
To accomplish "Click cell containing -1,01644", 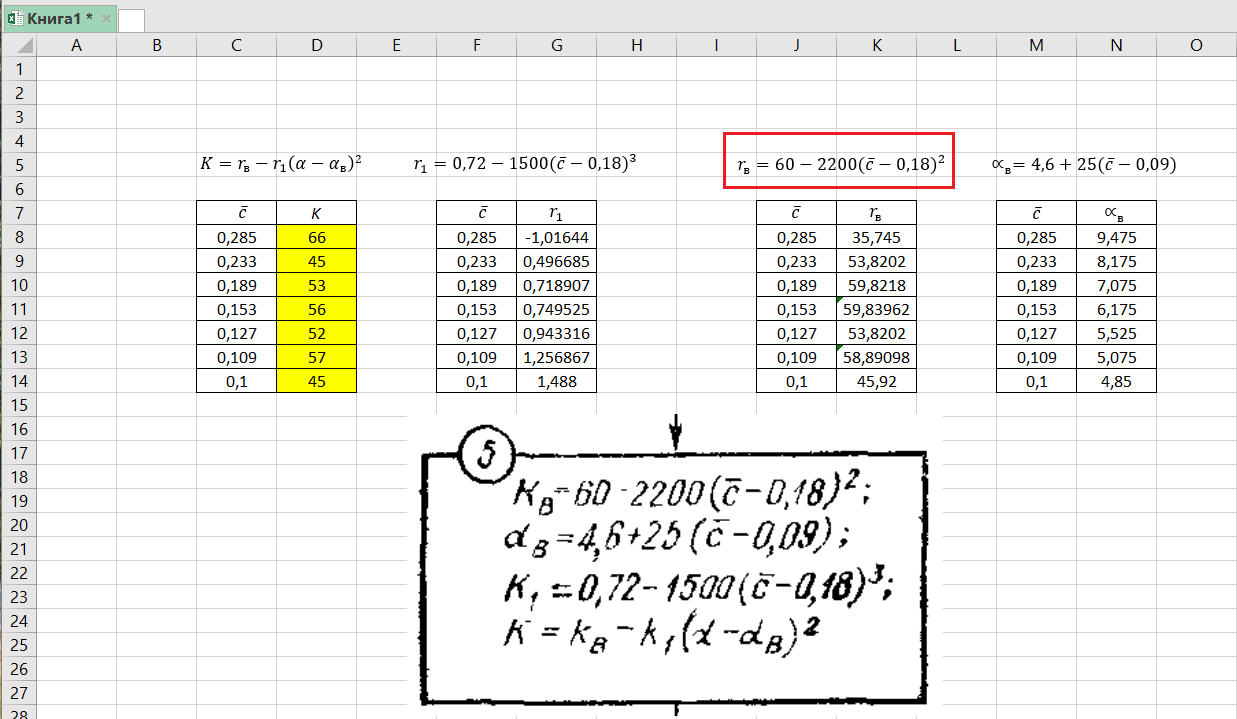I will (x=556, y=237).
